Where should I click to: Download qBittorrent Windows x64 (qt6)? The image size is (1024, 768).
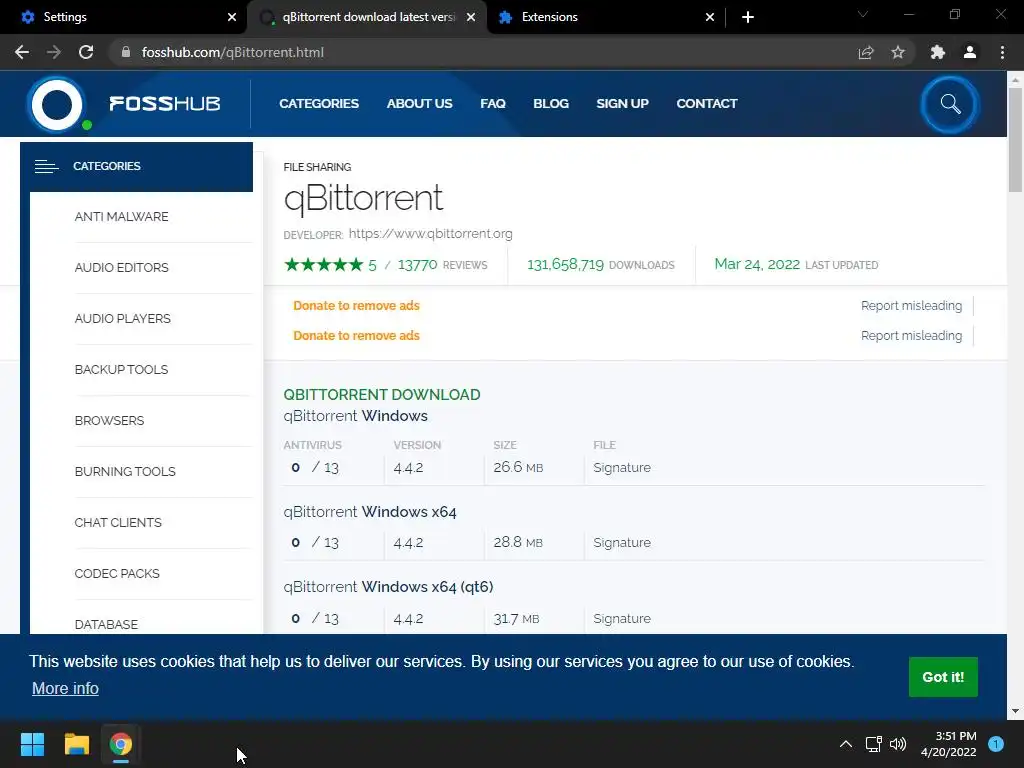(388, 587)
